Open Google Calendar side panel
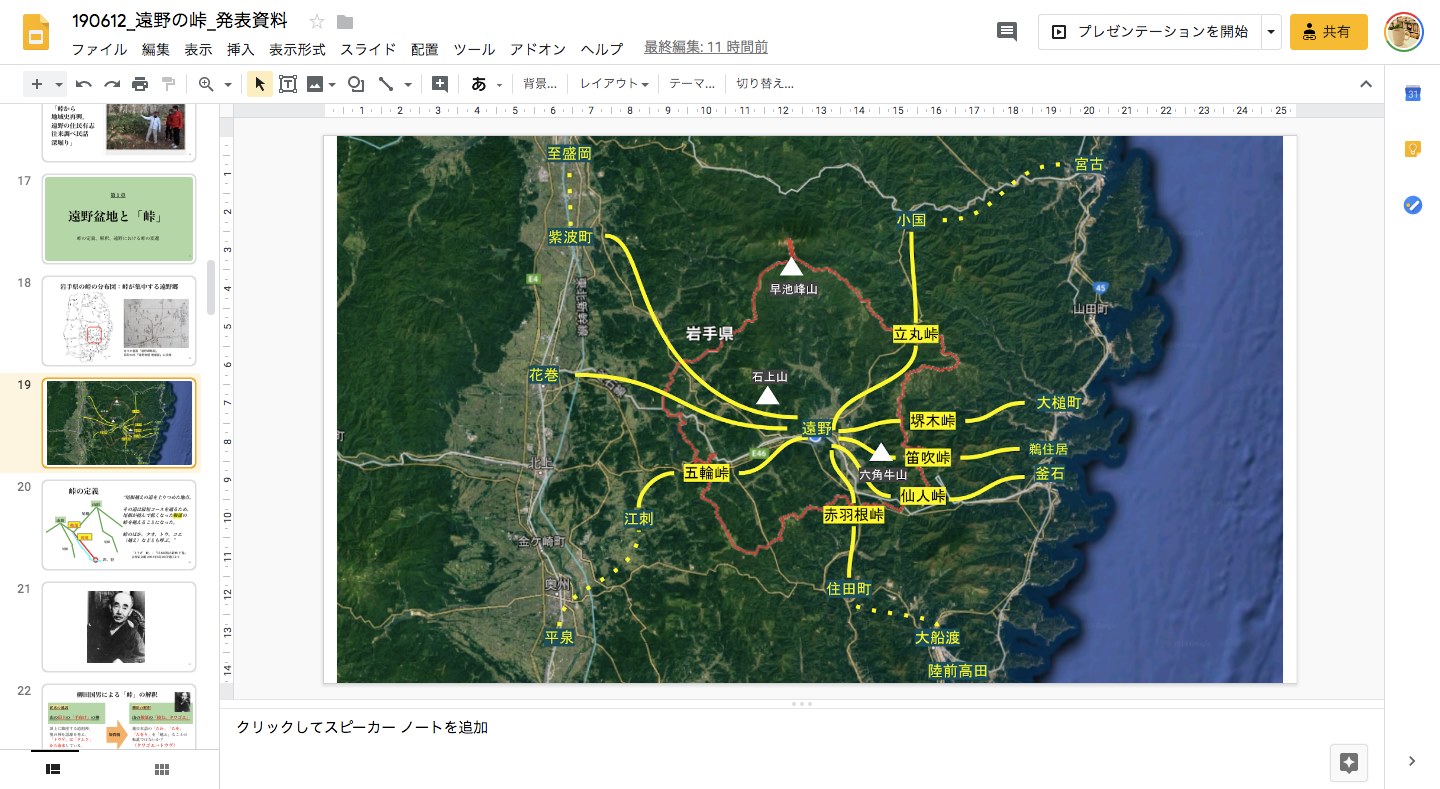This screenshot has height=789, width=1440. pos(1412,94)
